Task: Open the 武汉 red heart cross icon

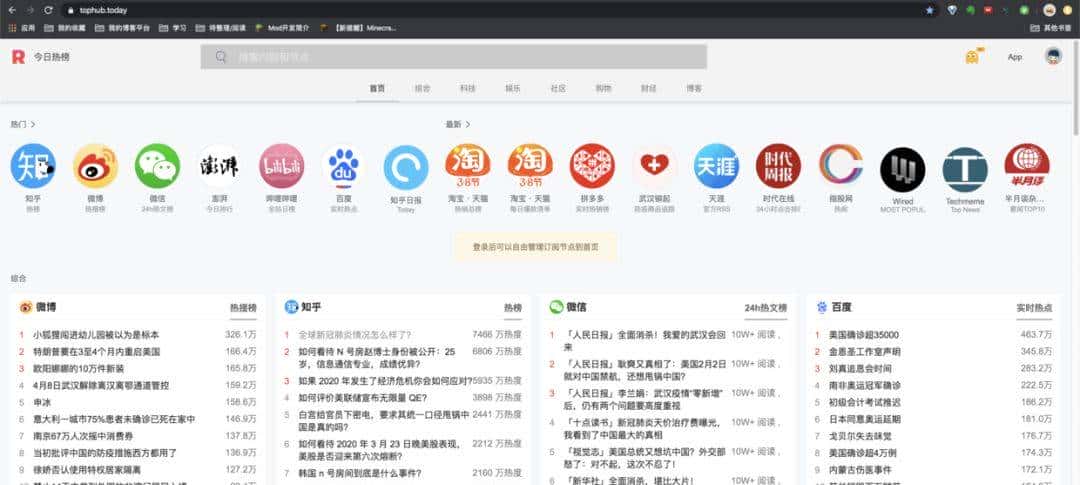Action: pyautogui.click(x=654, y=166)
